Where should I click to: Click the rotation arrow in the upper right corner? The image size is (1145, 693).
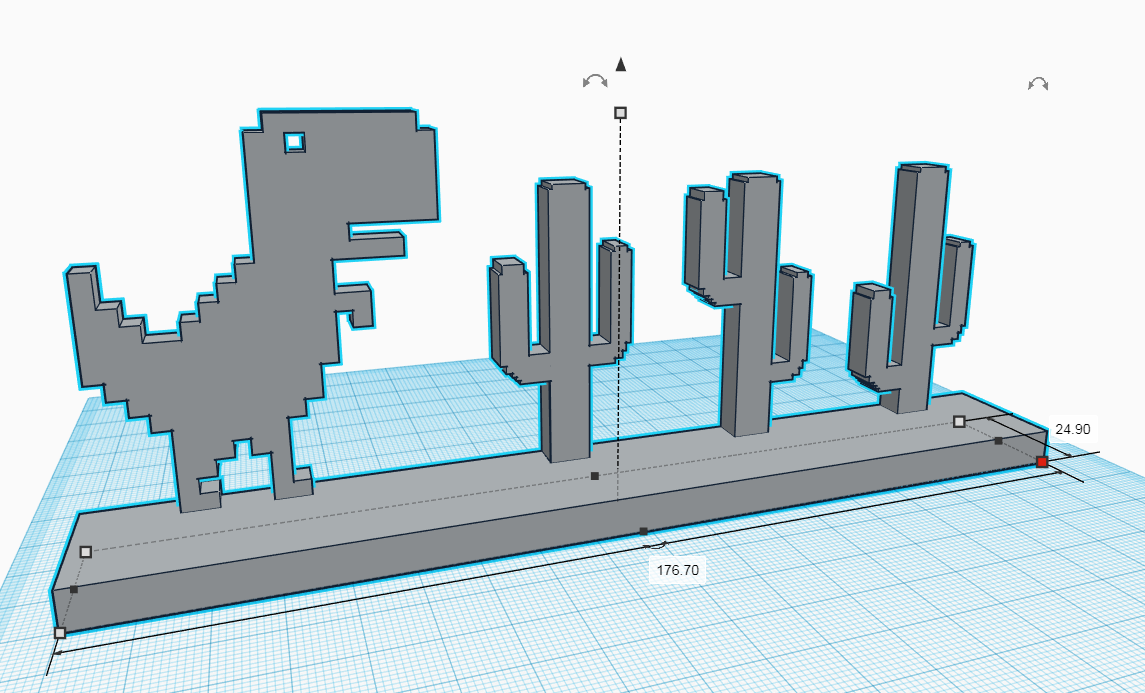(x=1038, y=84)
